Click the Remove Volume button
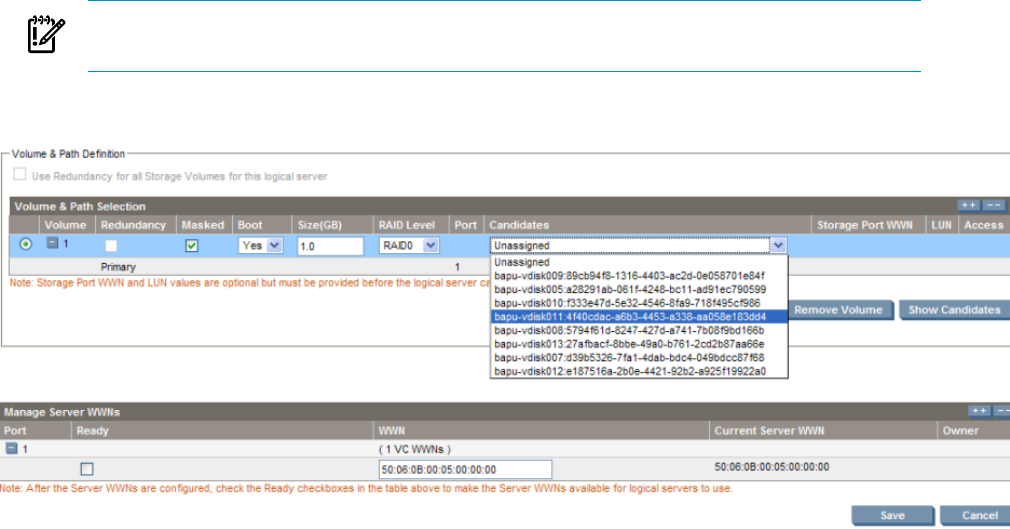The width and height of the screenshot is (1010, 529). pyautogui.click(x=838, y=310)
